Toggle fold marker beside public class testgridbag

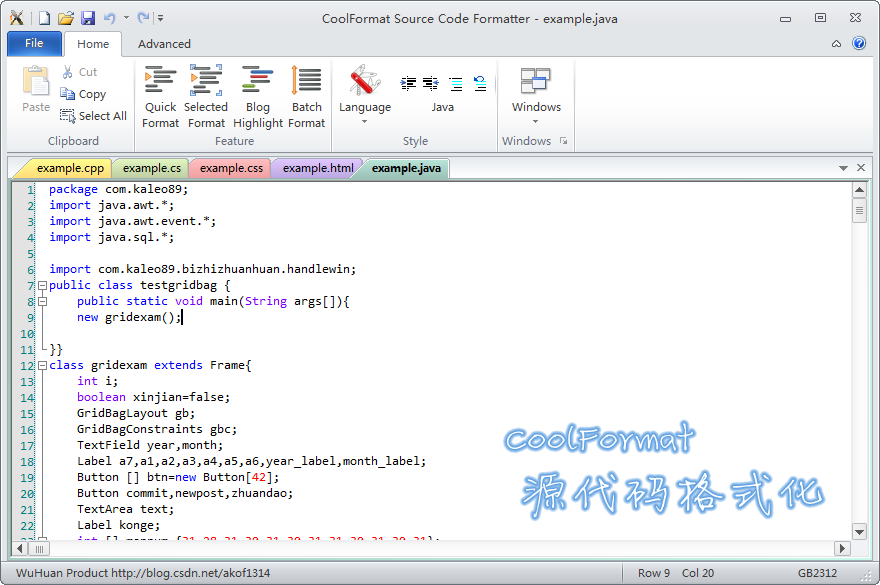point(42,285)
